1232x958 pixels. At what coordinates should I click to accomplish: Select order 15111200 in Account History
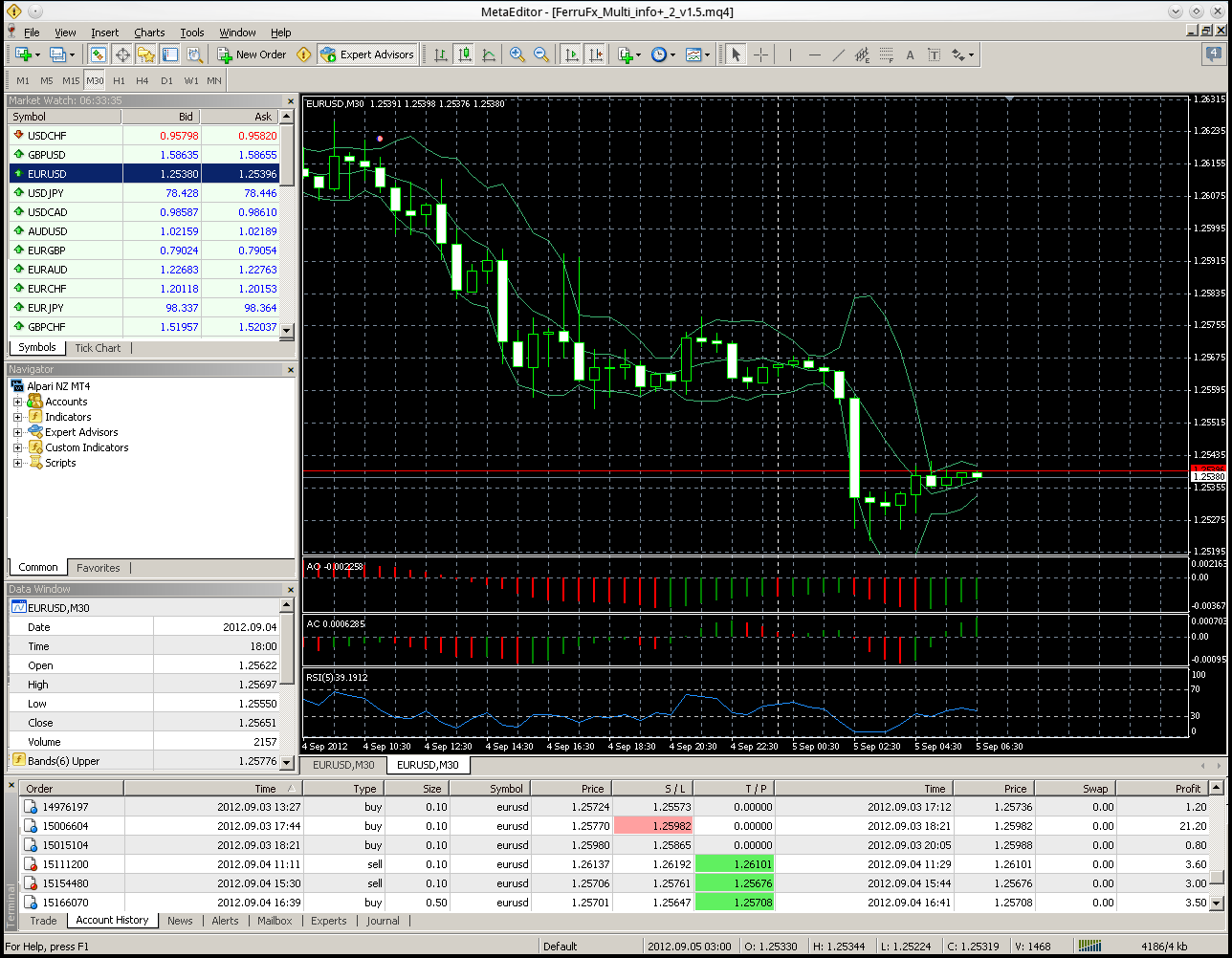(614, 864)
